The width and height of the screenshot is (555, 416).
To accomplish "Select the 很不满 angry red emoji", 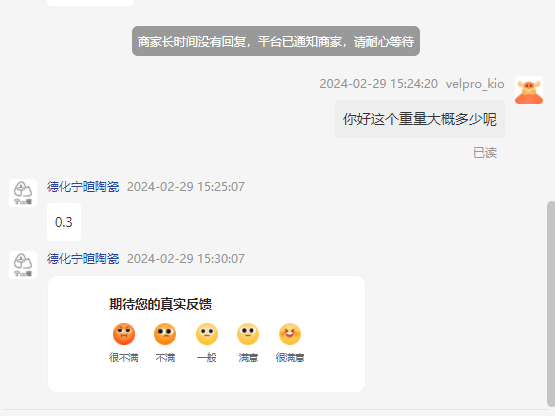I will 124,334.
